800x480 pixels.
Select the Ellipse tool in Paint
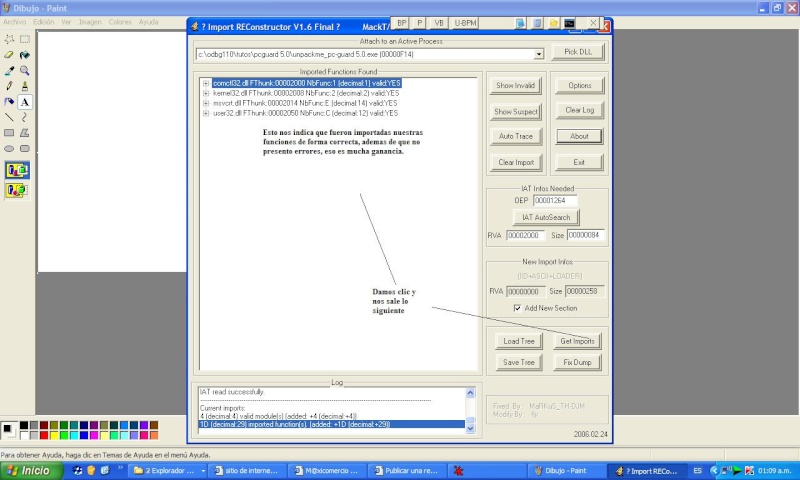[x=9, y=149]
